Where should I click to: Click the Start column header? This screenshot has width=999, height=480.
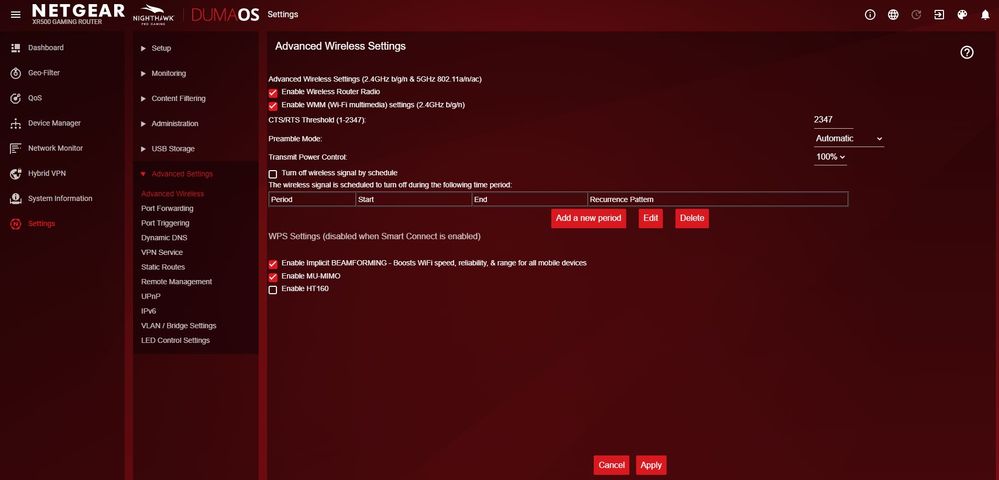pos(413,200)
